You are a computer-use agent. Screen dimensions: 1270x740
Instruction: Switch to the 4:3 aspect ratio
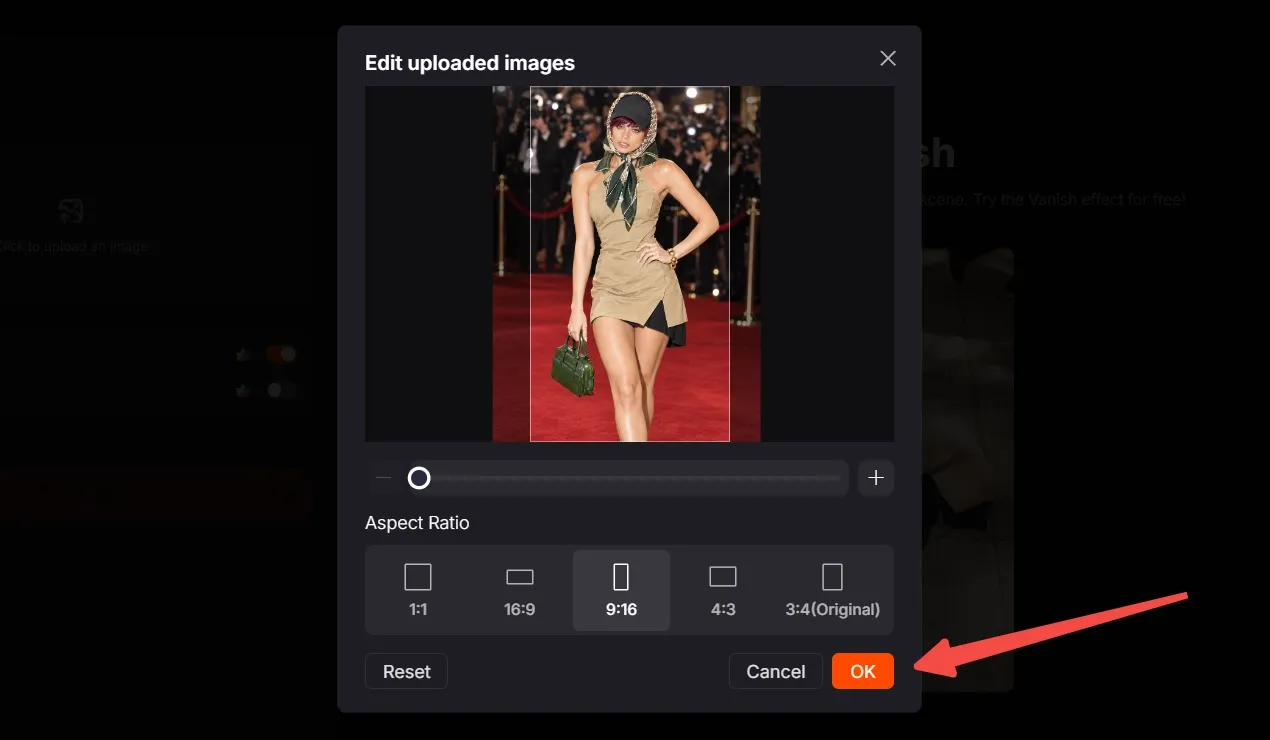(x=723, y=590)
